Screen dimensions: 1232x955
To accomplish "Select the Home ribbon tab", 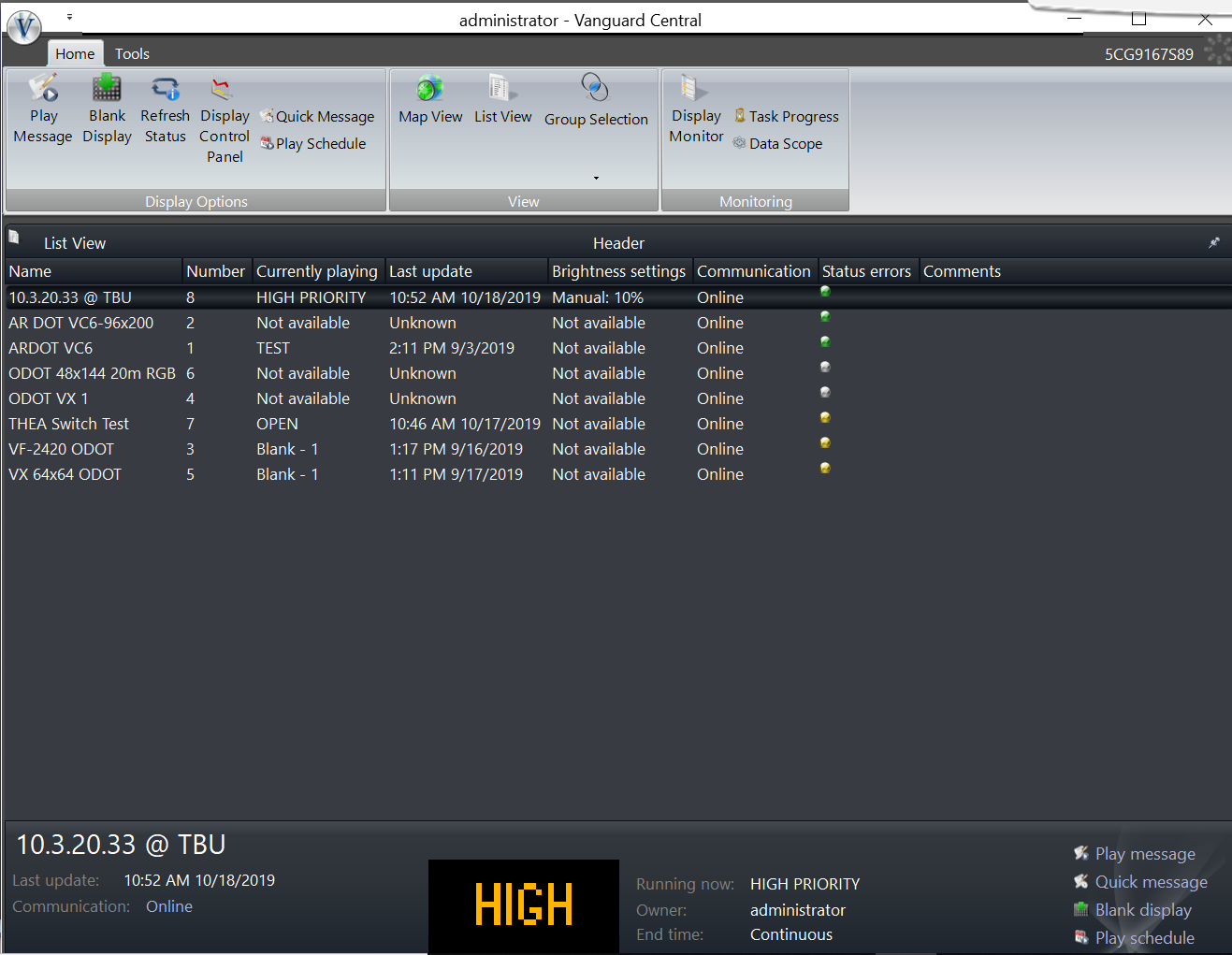I will point(74,53).
